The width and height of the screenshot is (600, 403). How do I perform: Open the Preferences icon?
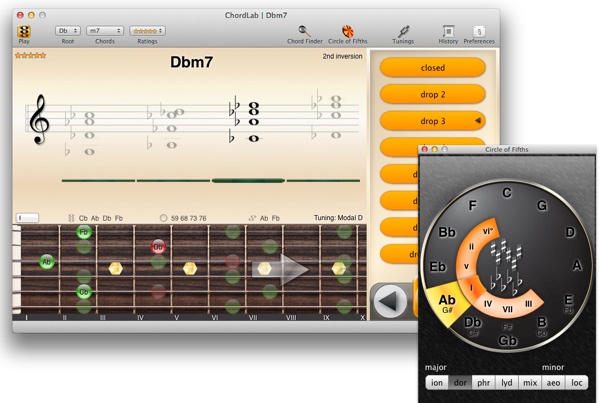click(479, 32)
